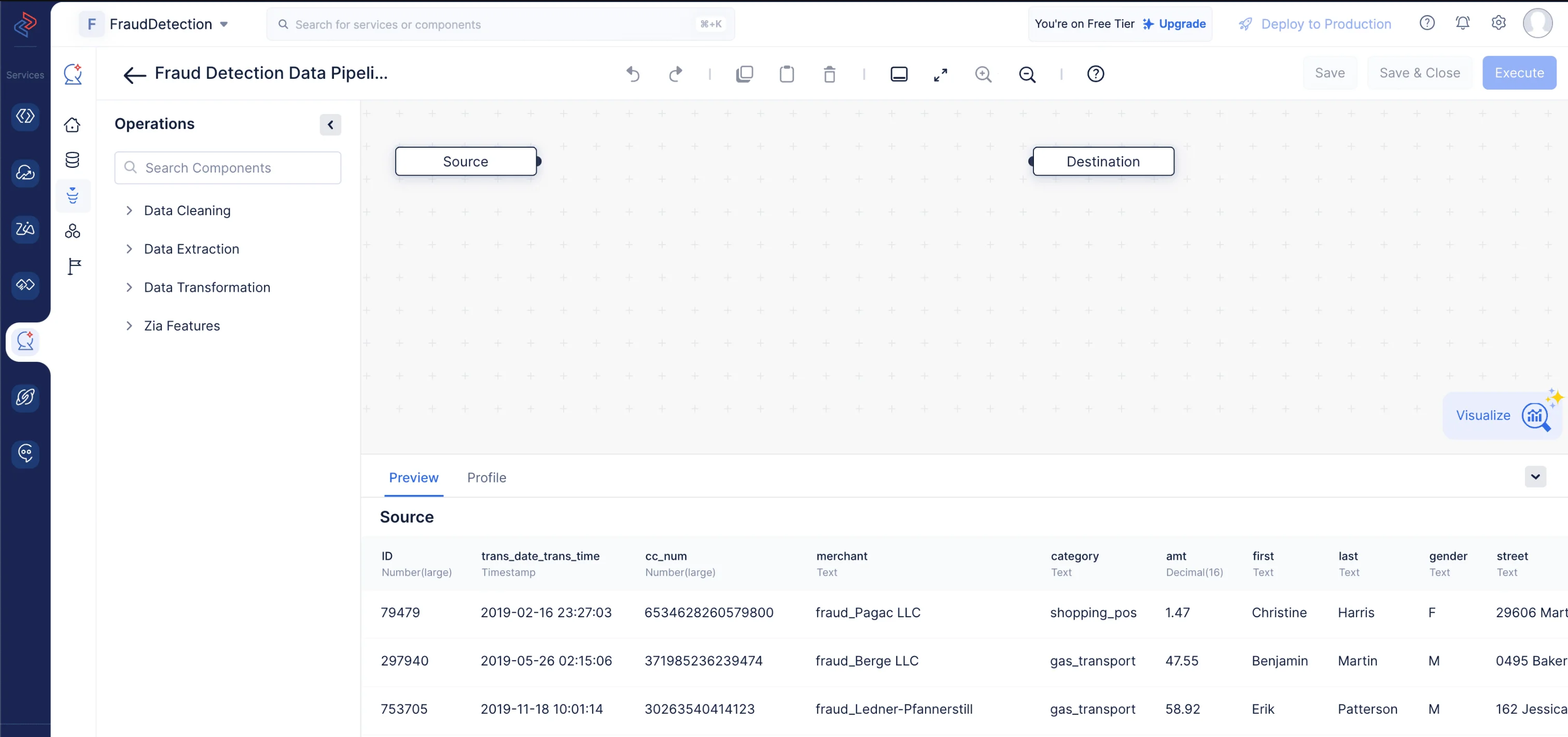Click the delete trash icon
The width and height of the screenshot is (1568, 737).
pos(829,74)
